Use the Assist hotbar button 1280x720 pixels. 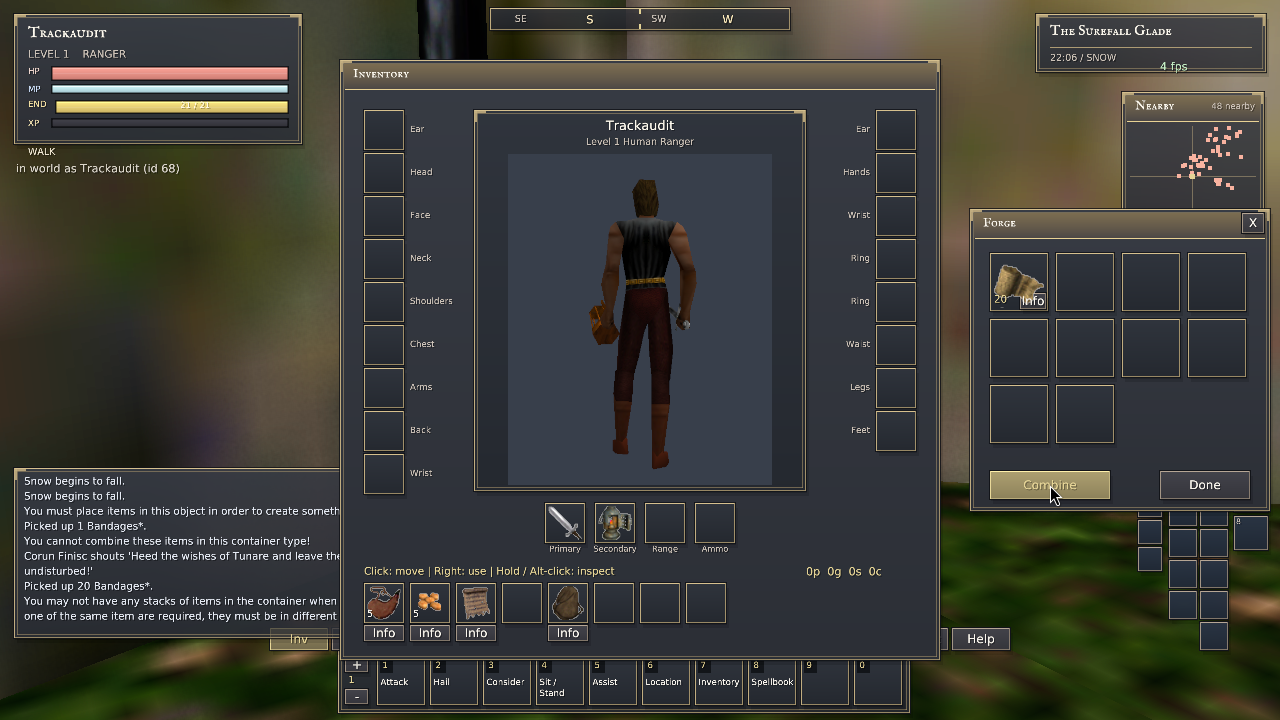[613, 681]
